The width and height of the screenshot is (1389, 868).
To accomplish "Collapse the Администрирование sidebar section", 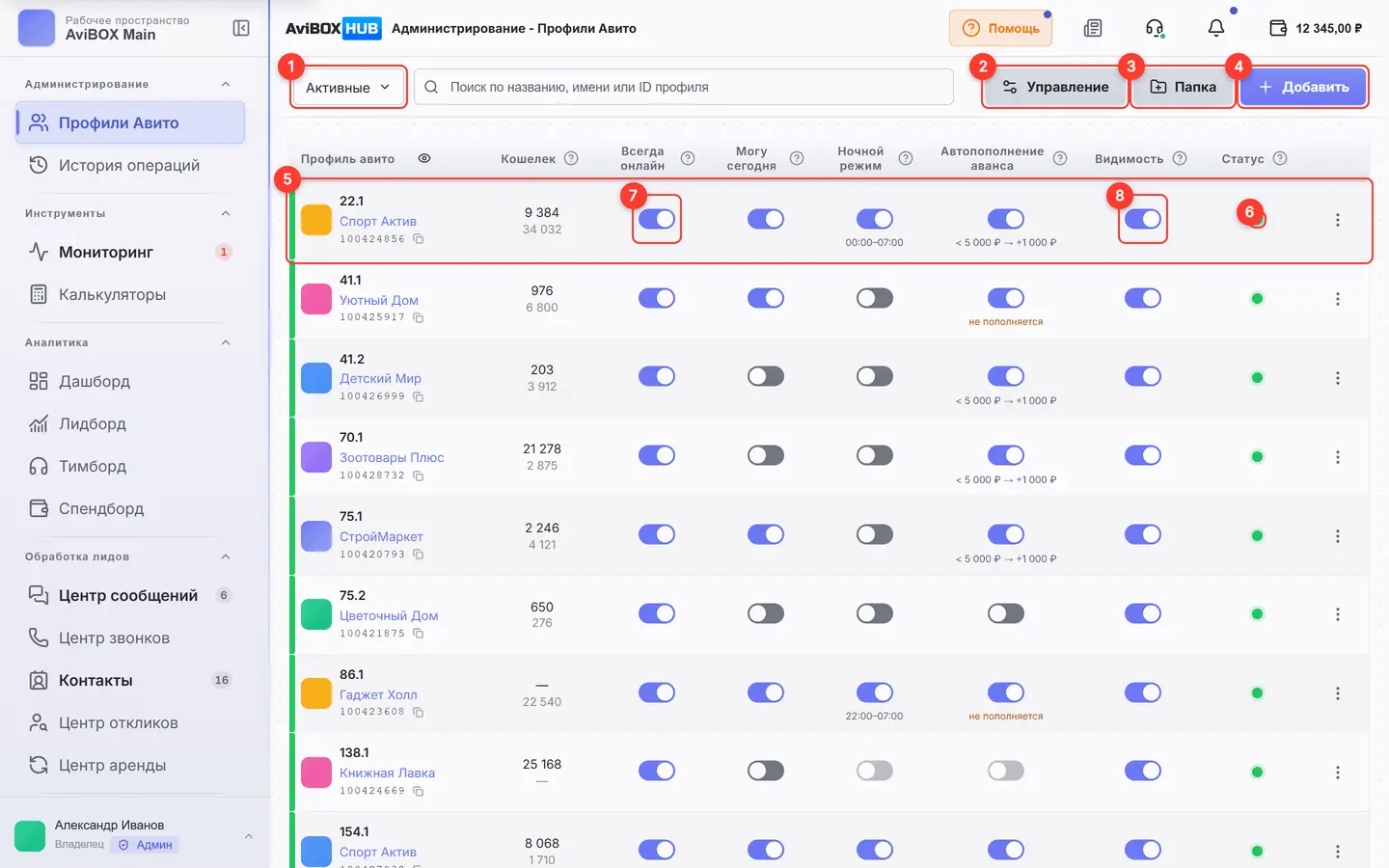I will (x=226, y=84).
